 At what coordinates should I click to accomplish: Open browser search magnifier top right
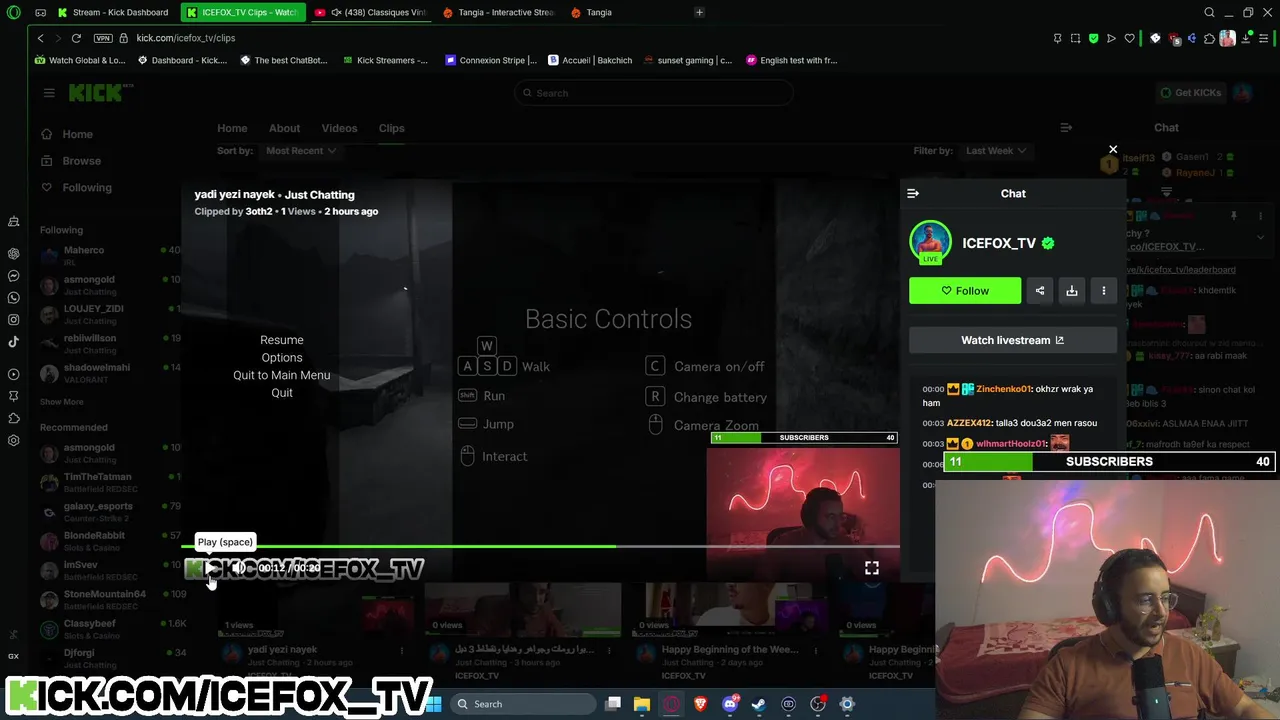1209,12
